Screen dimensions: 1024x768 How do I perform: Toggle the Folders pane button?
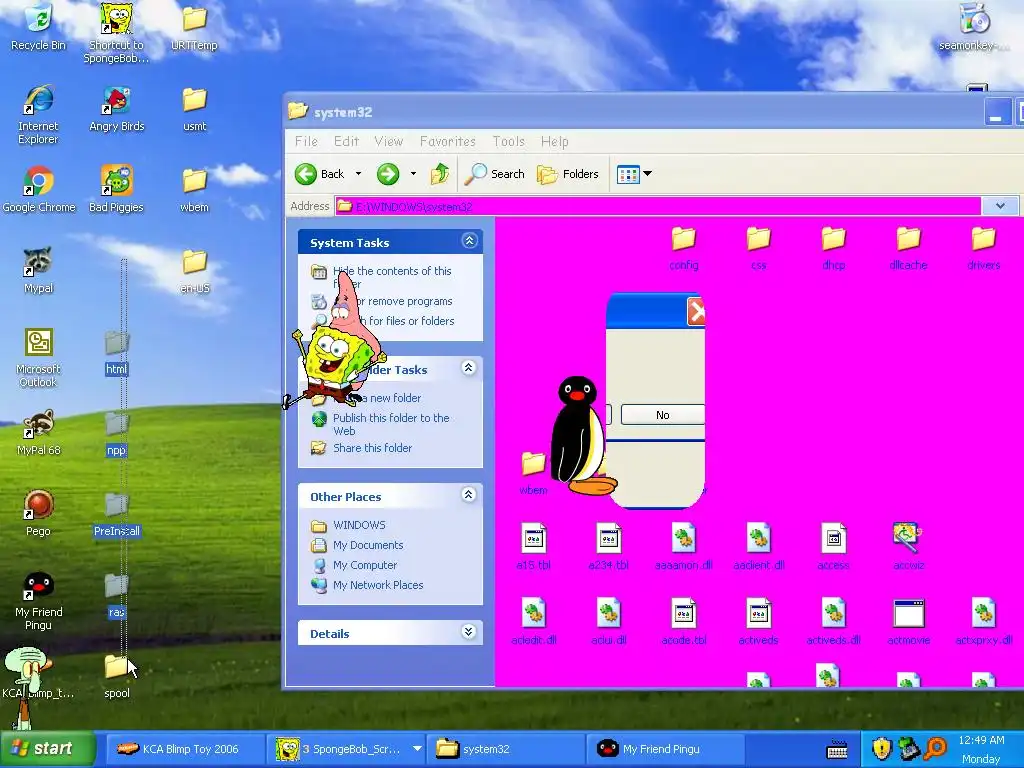(x=568, y=174)
